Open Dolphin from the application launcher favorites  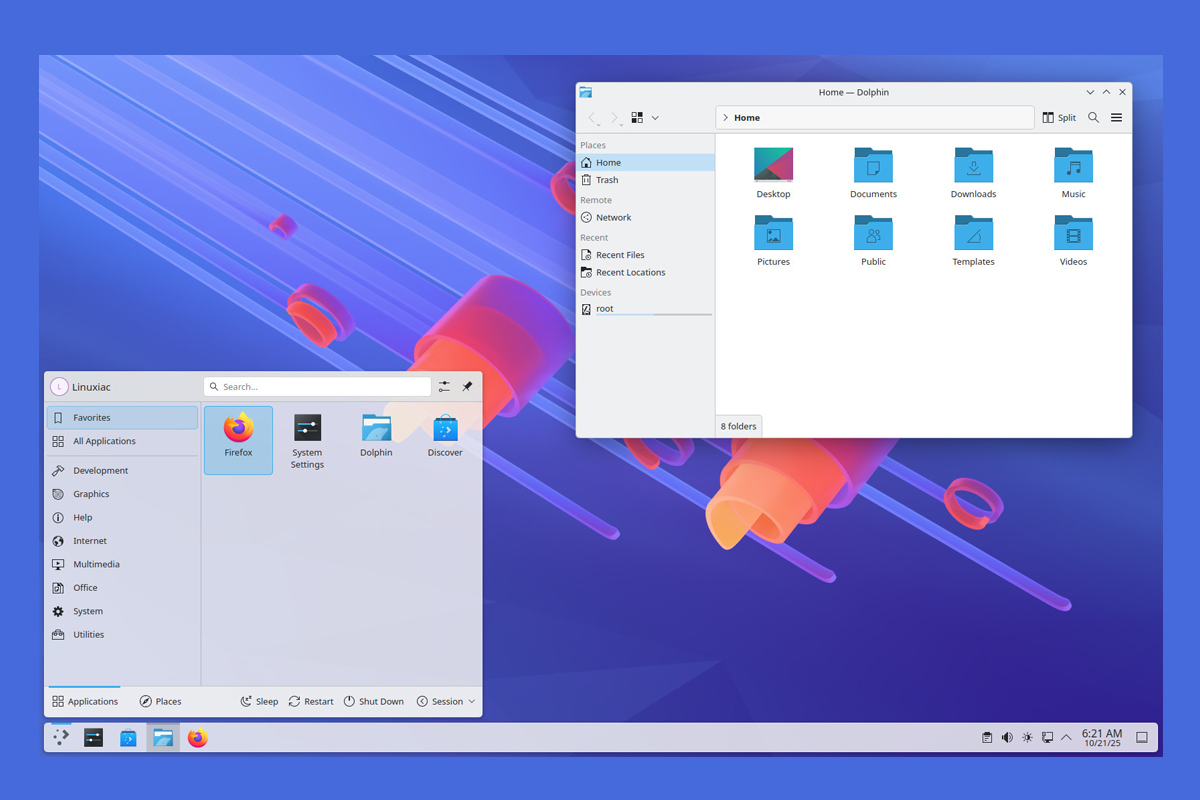tap(376, 436)
